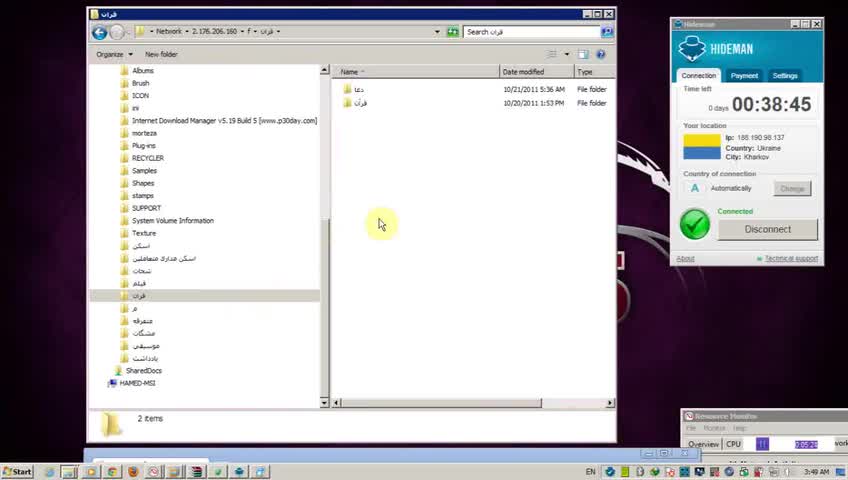Open the view options dropdown arrow
Screen dimensions: 848x480
[567, 54]
